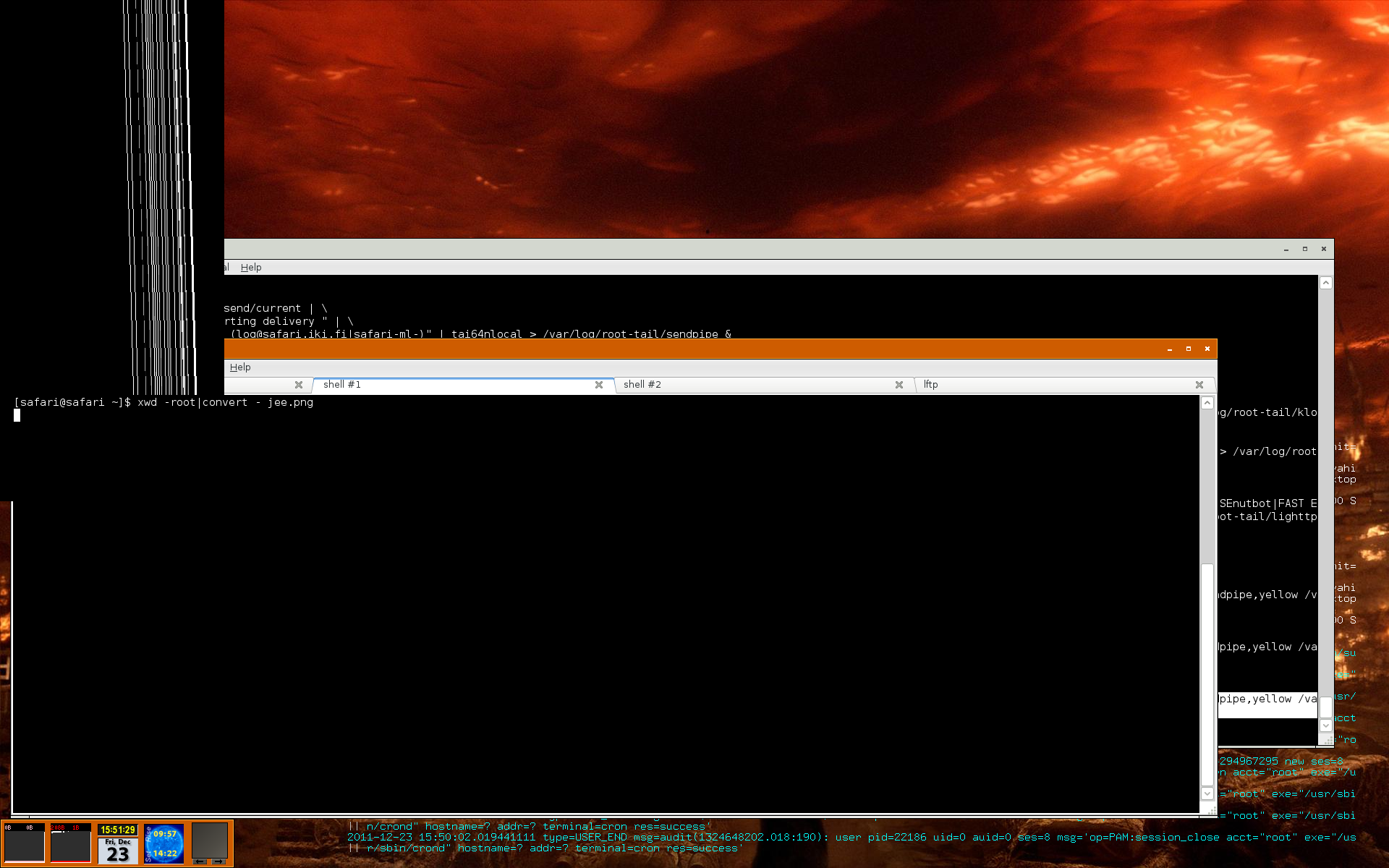Click the Fri, Dec 23 calendar applet
The height and width of the screenshot is (868, 1389).
point(118,851)
